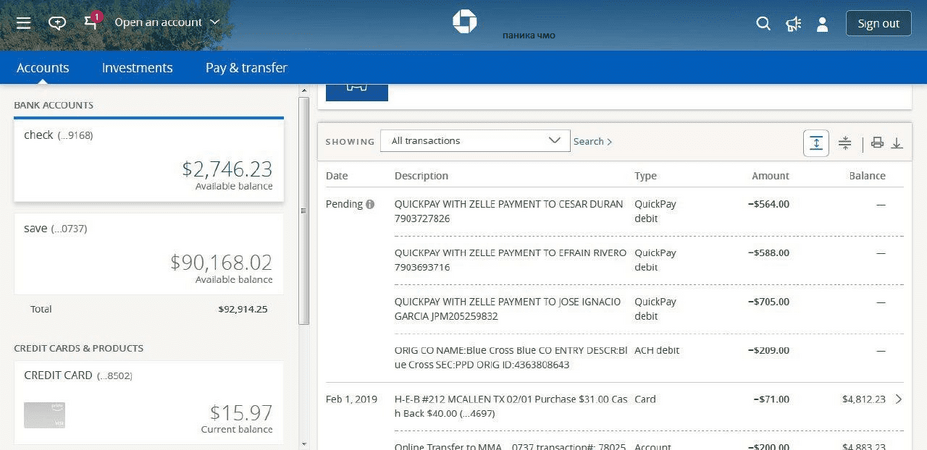Open the megaphone announcements icon
This screenshot has width=927, height=450.
pos(793,24)
